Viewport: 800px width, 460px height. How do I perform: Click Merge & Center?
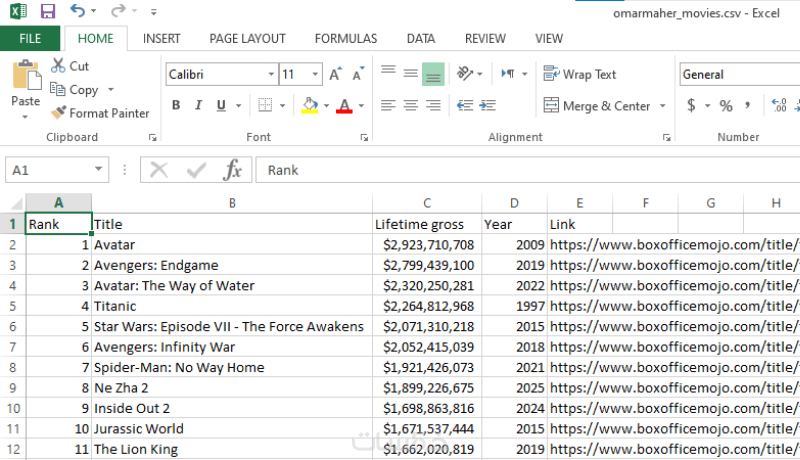point(597,106)
